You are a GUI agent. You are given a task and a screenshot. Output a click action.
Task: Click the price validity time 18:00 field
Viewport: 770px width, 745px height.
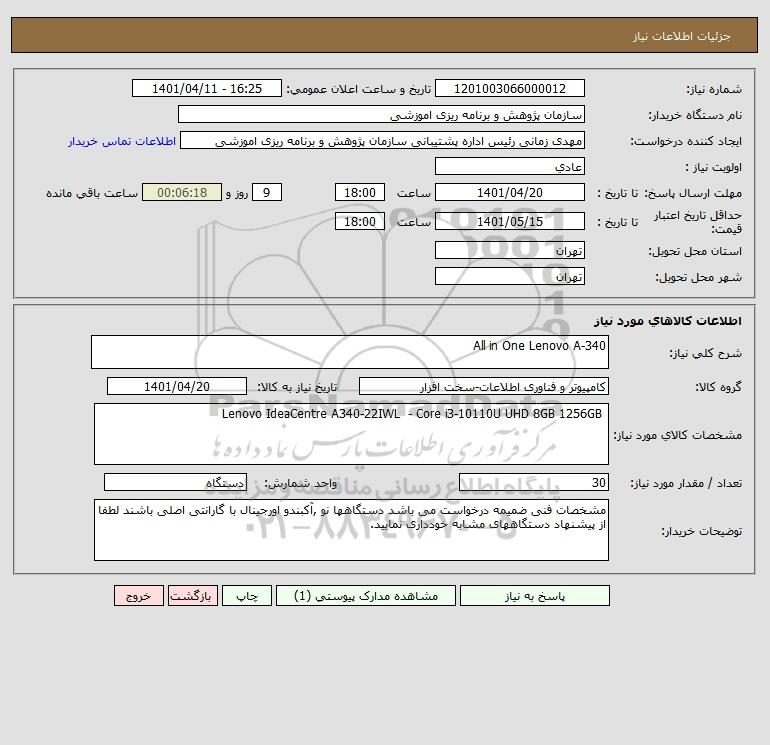click(x=359, y=221)
